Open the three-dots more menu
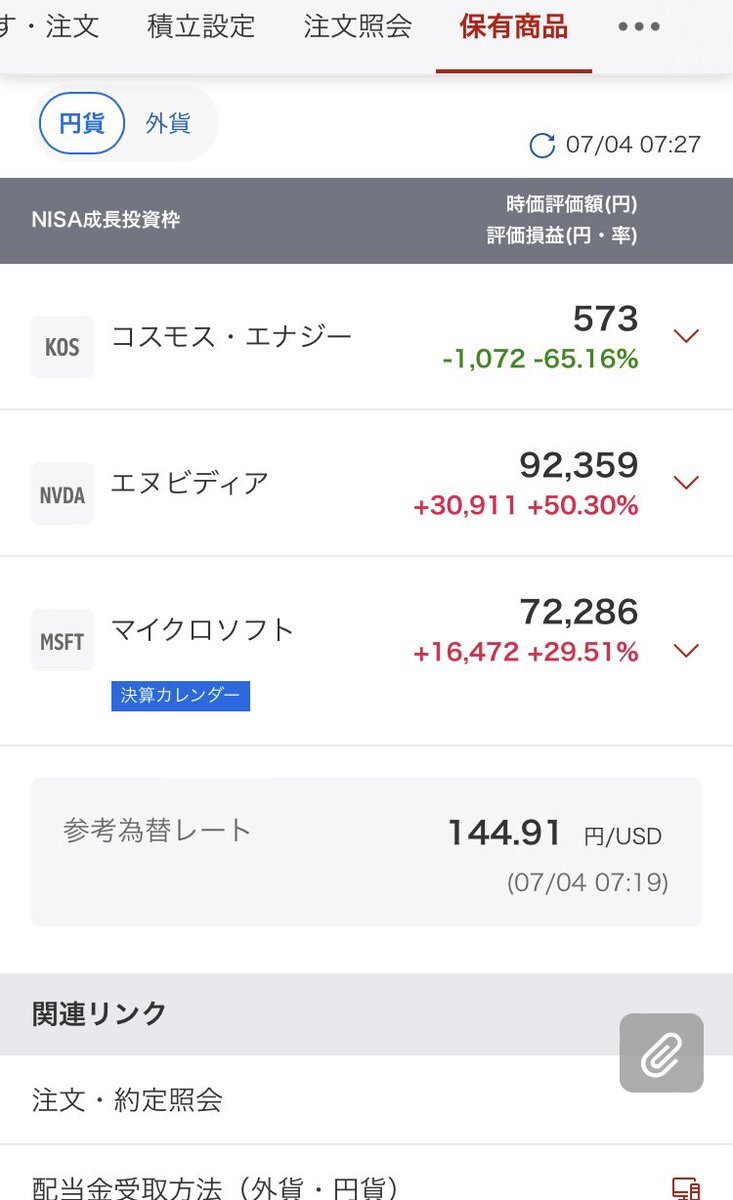 tap(639, 27)
